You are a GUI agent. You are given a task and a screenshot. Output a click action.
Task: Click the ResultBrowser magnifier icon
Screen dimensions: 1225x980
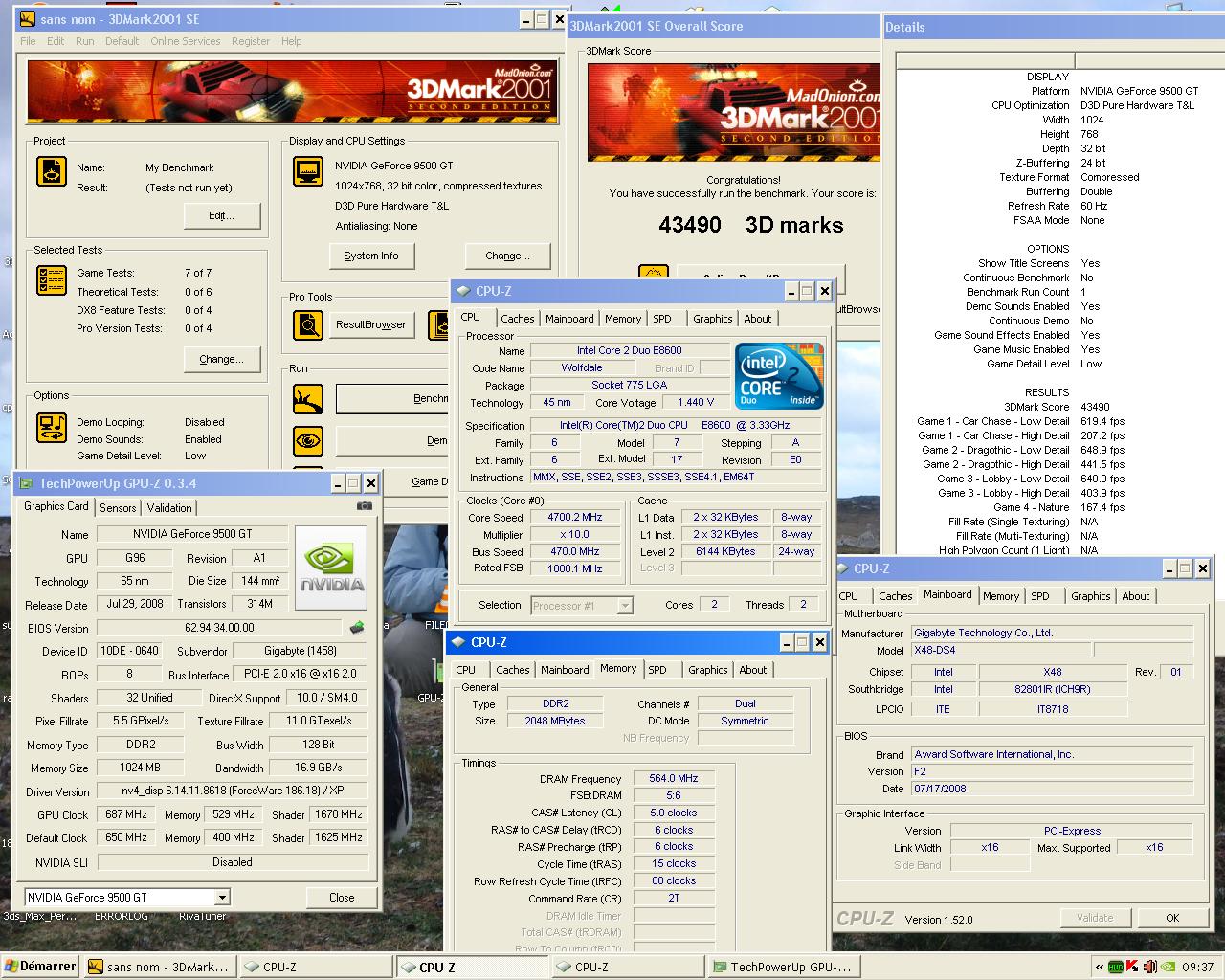308,325
